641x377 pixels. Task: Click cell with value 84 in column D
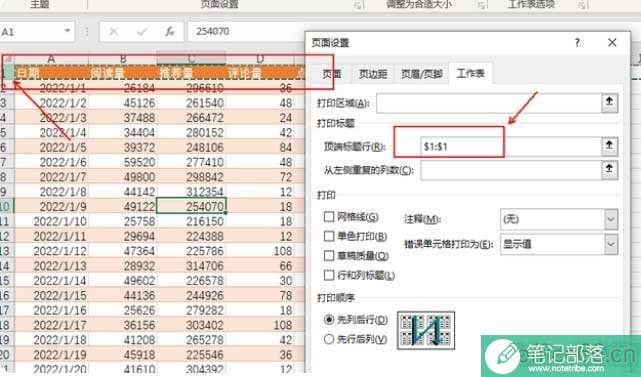tap(260, 147)
